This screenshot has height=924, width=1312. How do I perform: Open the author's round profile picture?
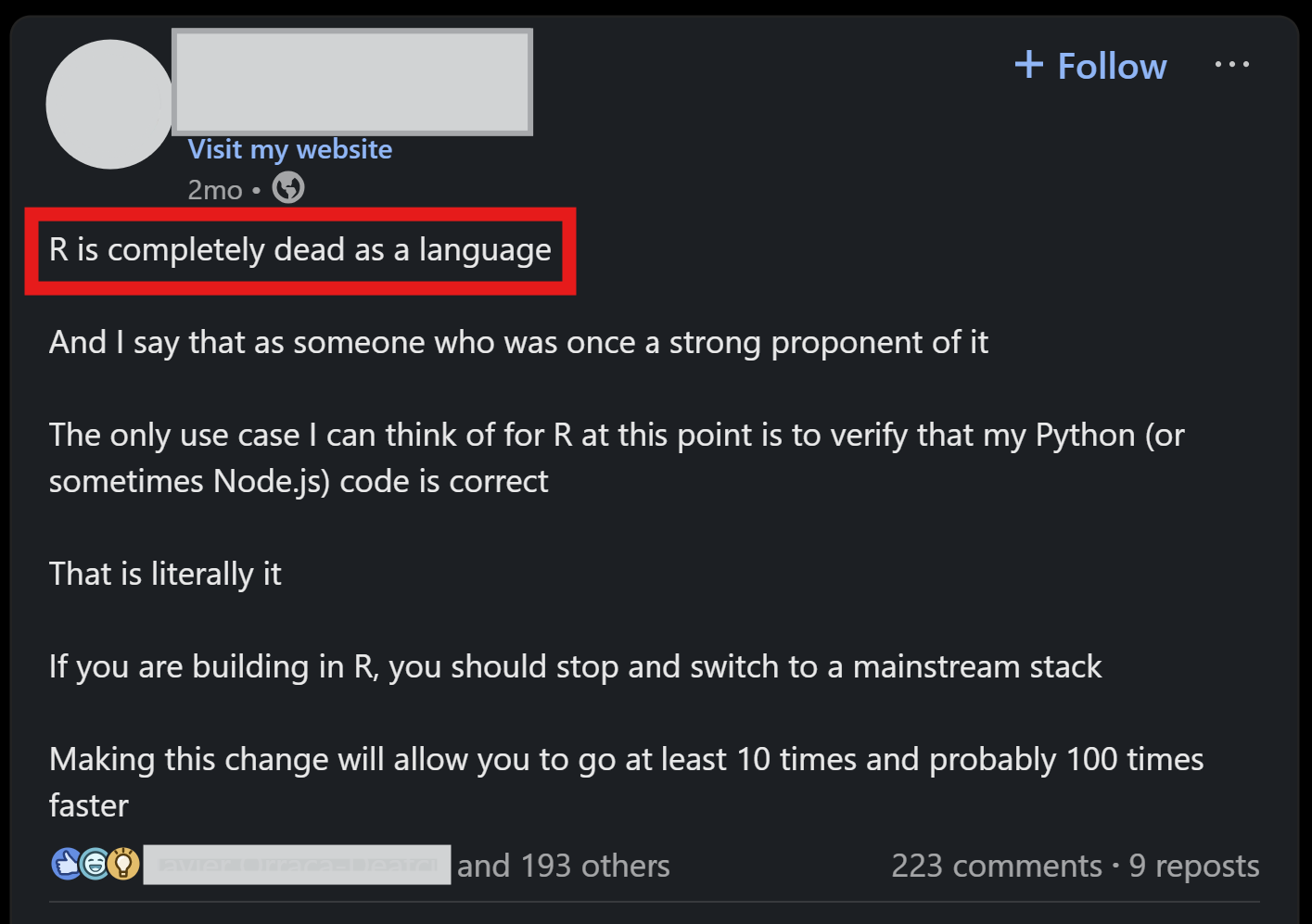110,105
